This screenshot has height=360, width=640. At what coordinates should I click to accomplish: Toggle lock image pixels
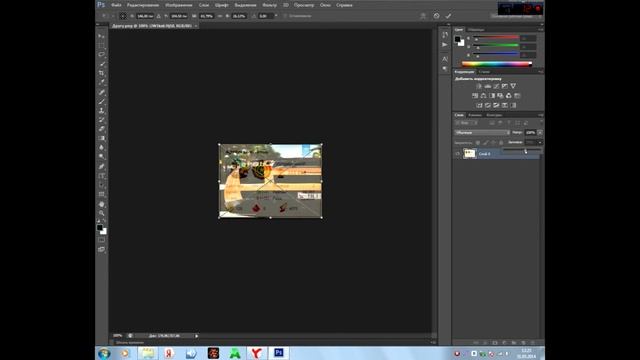[x=486, y=142]
